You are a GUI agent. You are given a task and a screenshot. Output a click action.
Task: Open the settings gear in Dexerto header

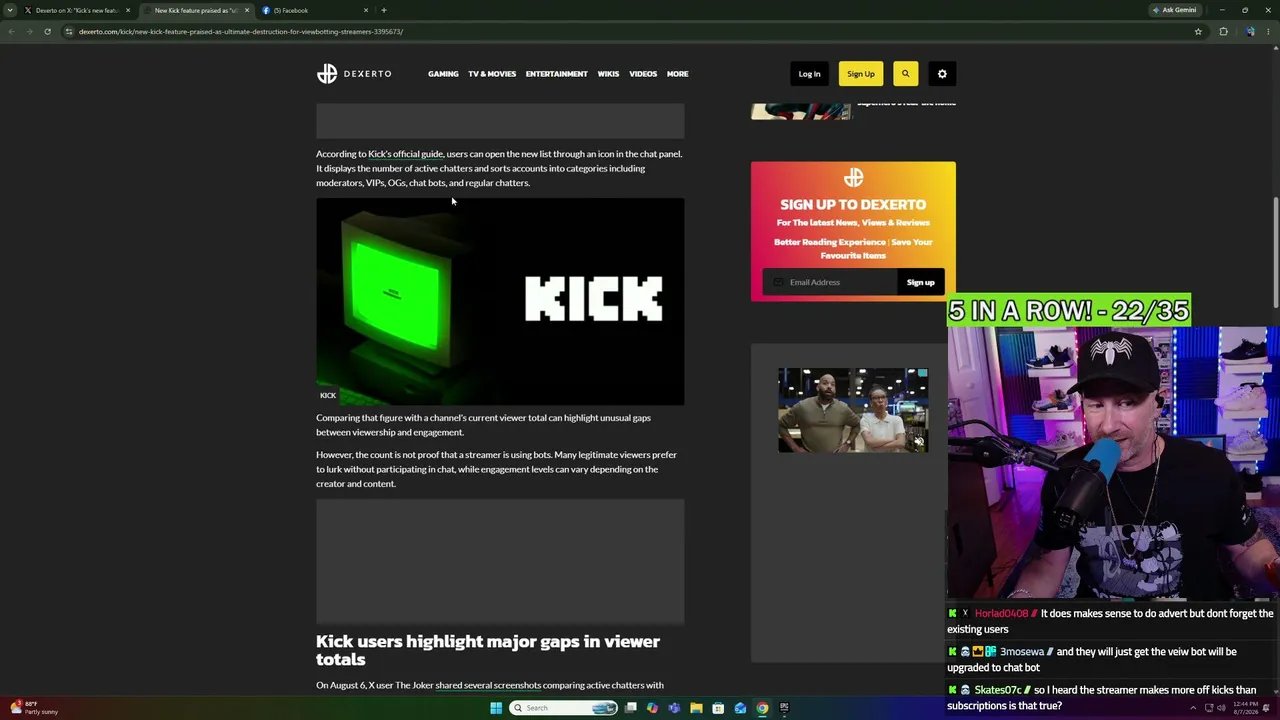942,73
